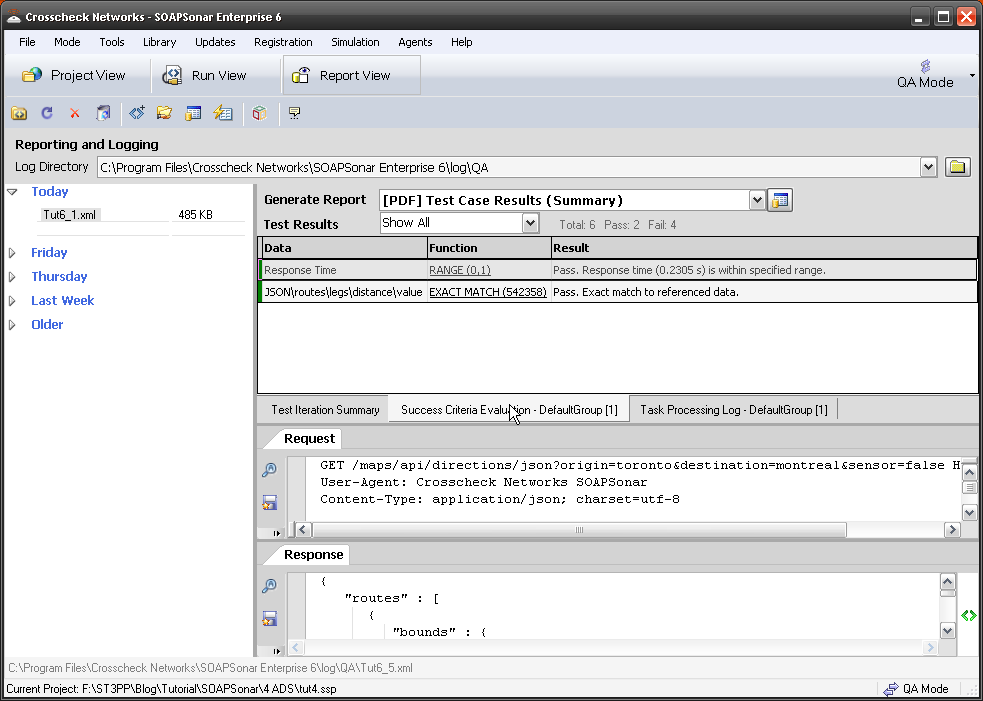The width and height of the screenshot is (983, 701).
Task: Click the Log Directory path field
Action: click(x=509, y=167)
